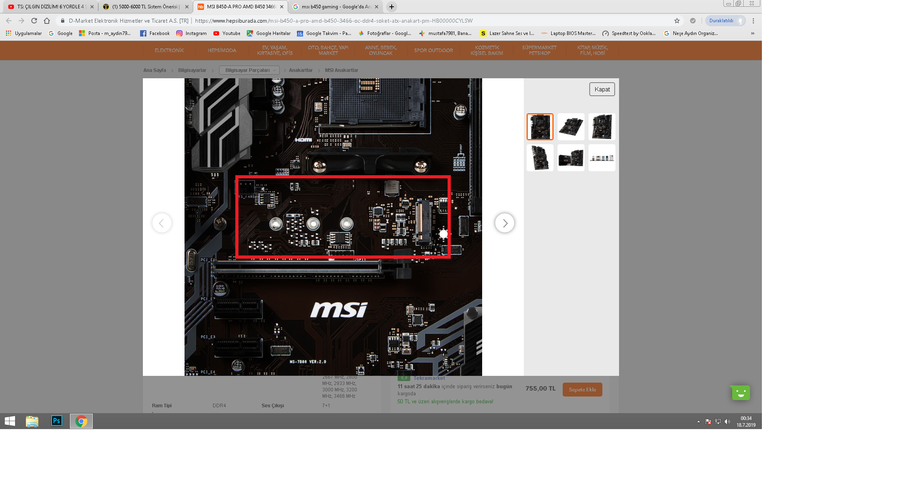Select the fifth motherboard thumbnail

571,157
